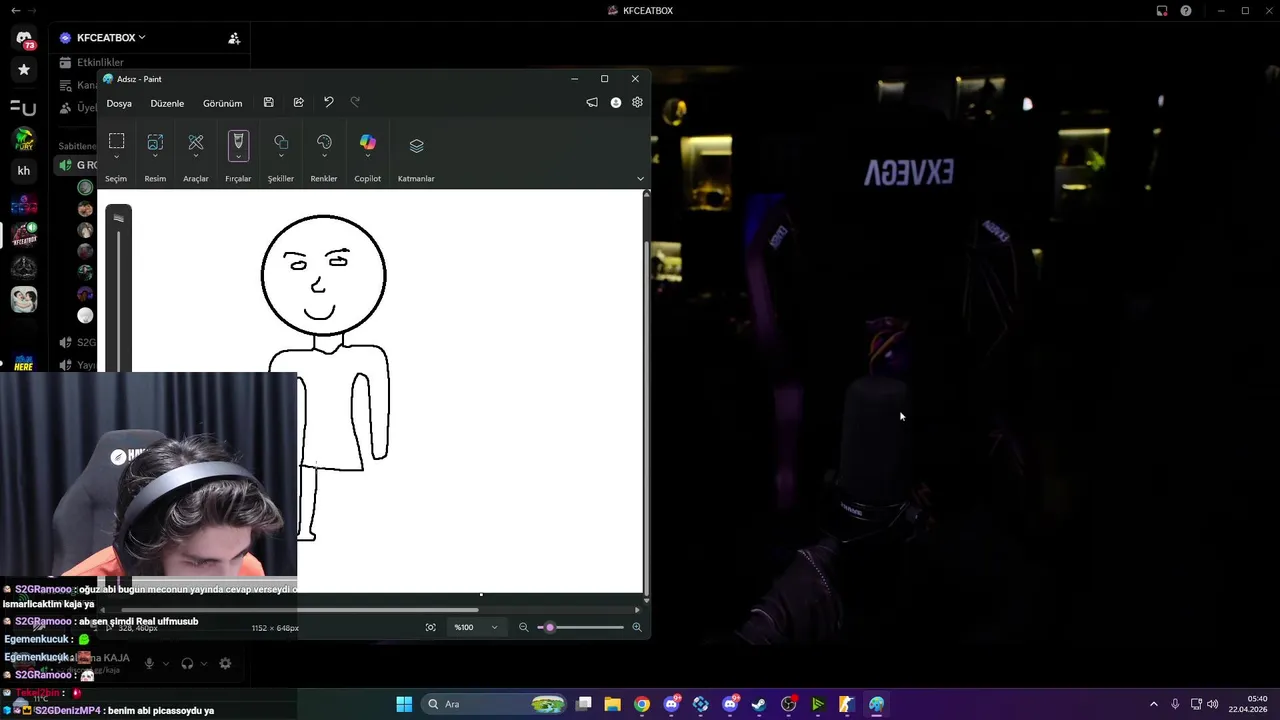Open the Resim image tools in Paint
The width and height of the screenshot is (1280, 720).
[155, 142]
